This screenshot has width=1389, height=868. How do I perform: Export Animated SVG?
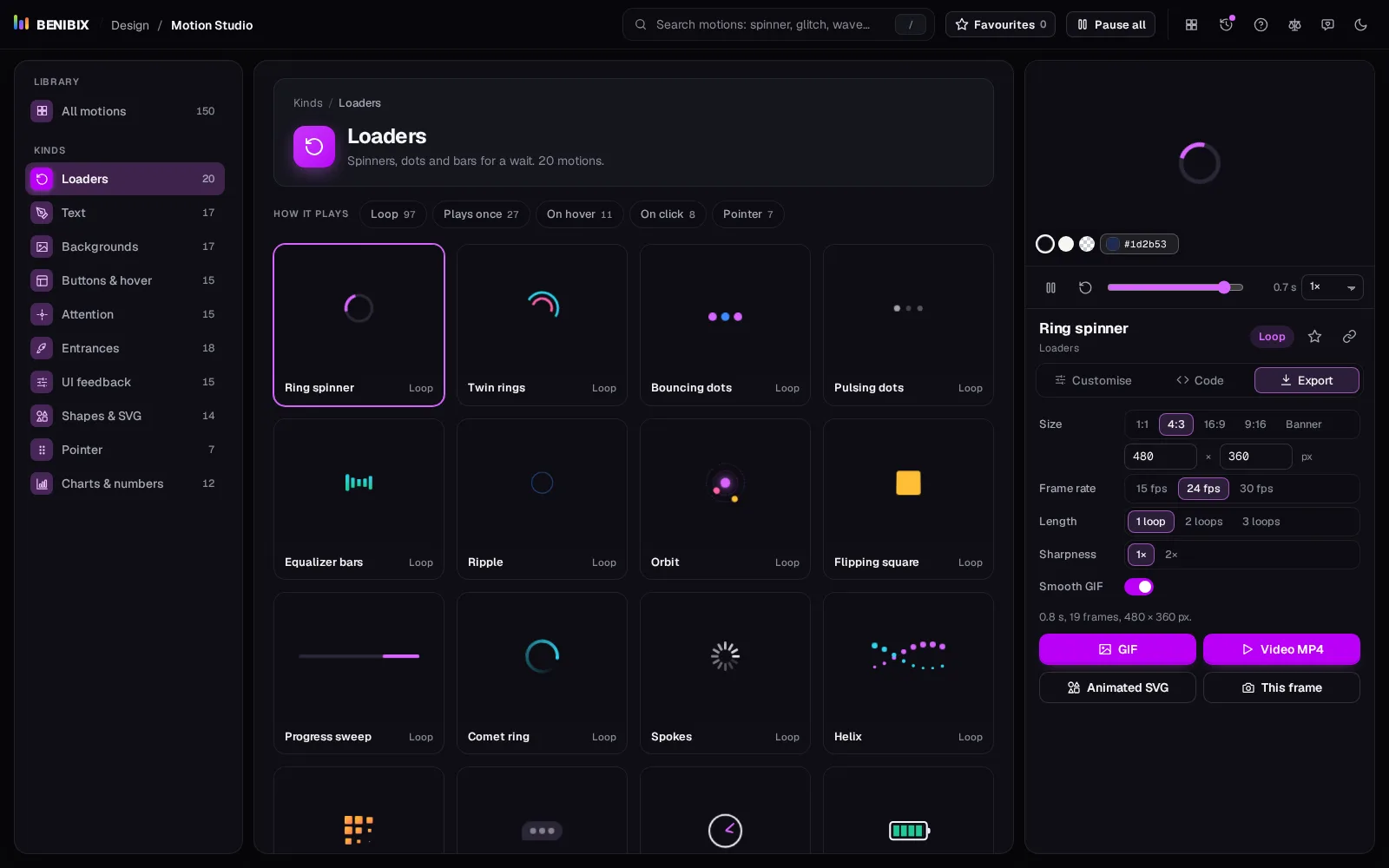(x=1117, y=687)
